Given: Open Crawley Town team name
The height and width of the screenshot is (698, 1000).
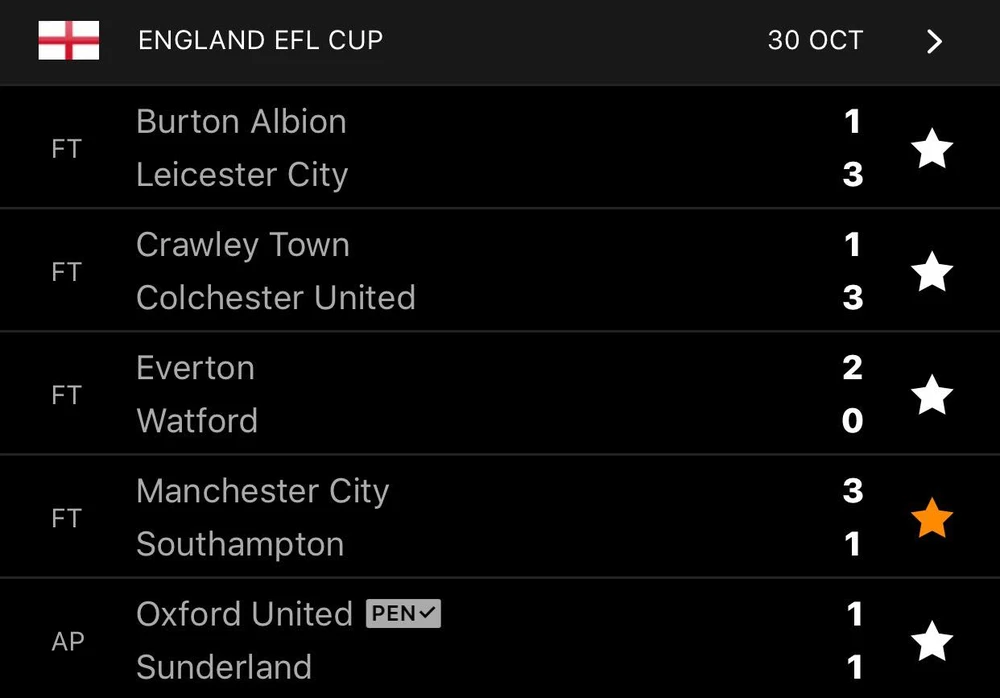Looking at the screenshot, I should click(x=243, y=245).
